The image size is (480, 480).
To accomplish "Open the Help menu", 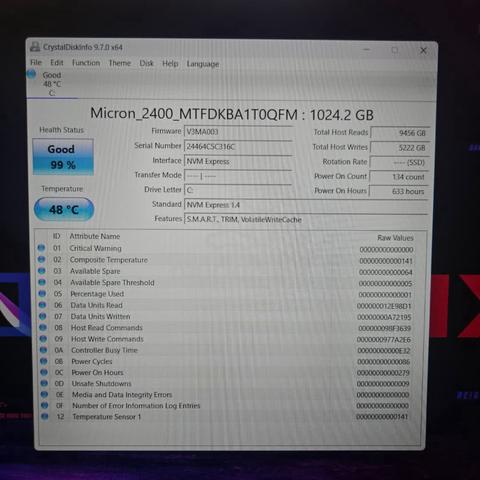I will click(170, 63).
